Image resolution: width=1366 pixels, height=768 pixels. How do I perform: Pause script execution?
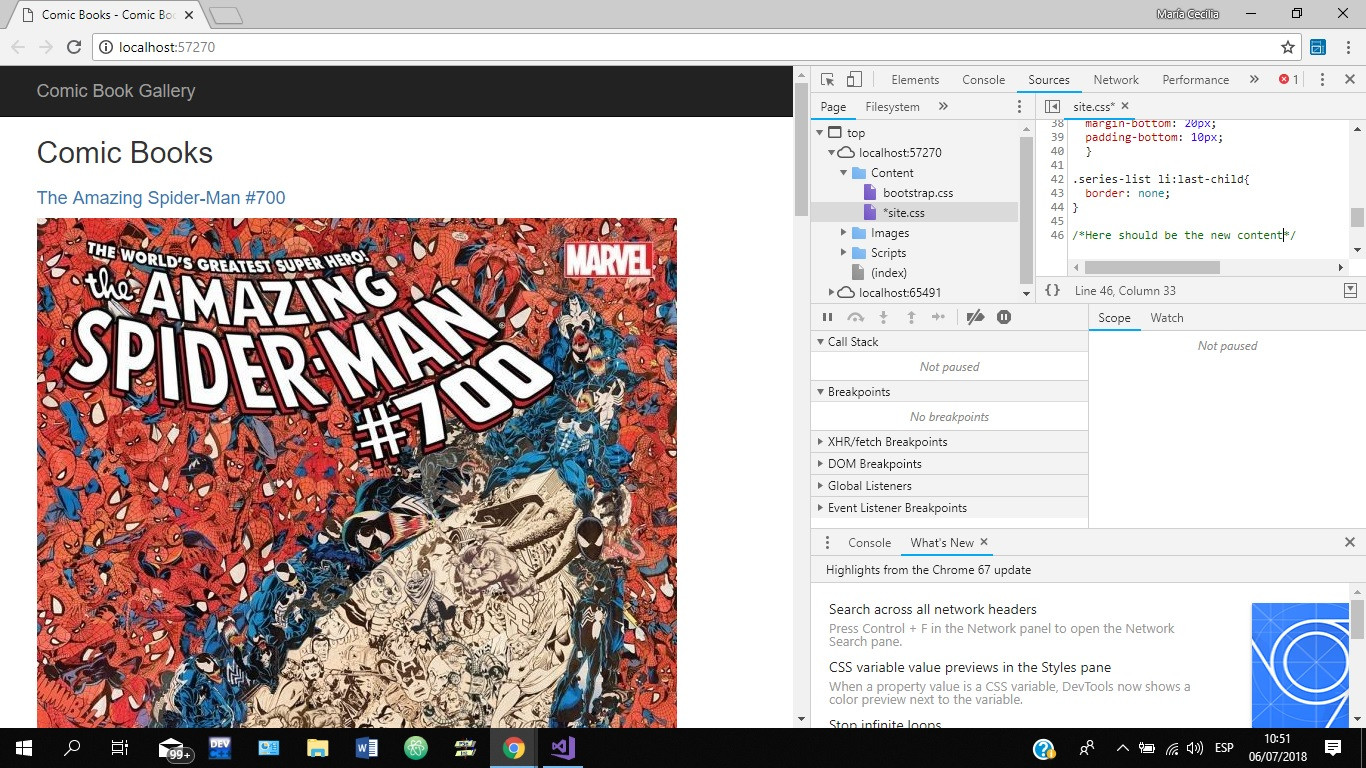pyautogui.click(x=827, y=317)
